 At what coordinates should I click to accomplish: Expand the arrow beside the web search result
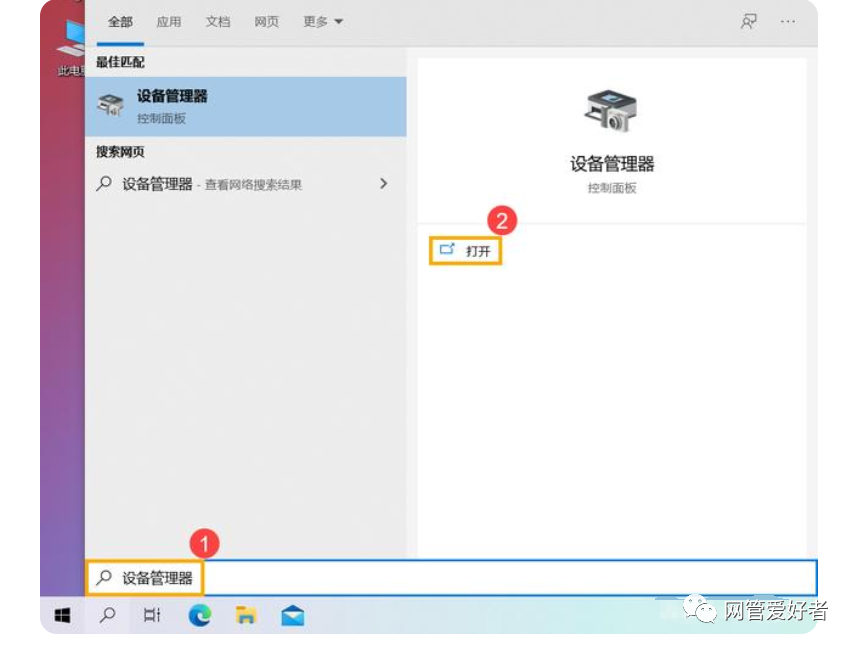click(383, 184)
